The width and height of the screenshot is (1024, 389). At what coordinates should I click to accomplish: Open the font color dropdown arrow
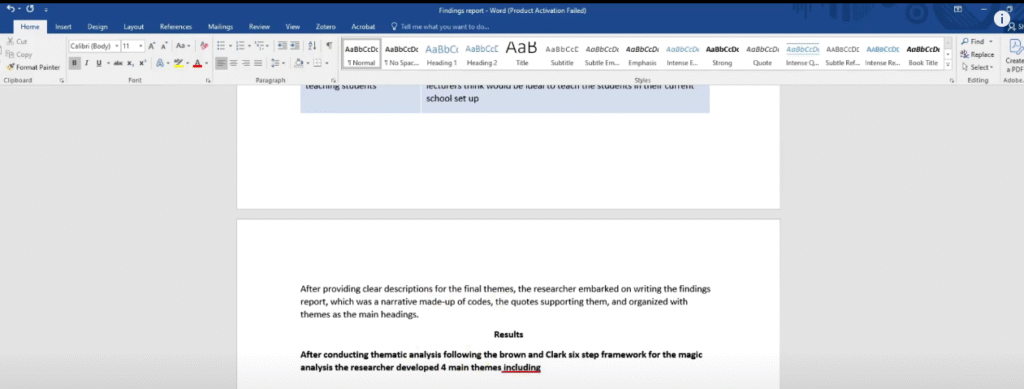point(206,63)
